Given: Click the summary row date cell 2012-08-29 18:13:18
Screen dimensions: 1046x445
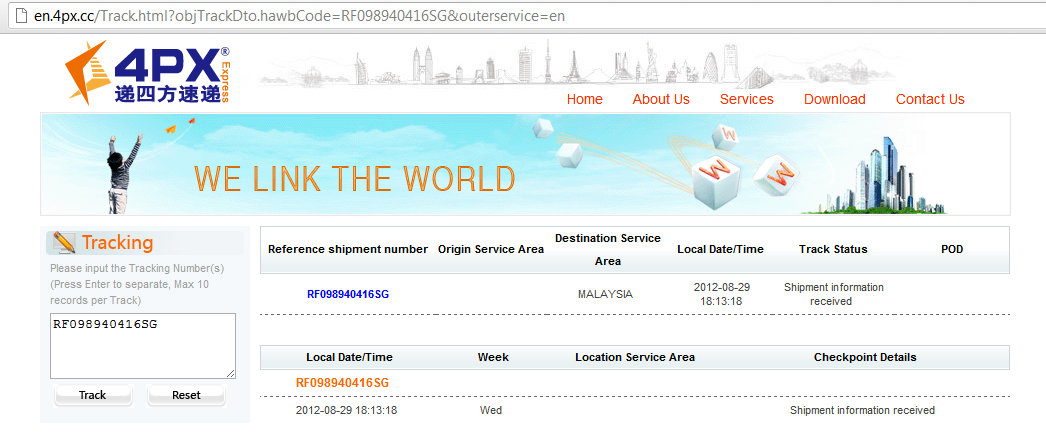Looking at the screenshot, I should coord(722,294).
